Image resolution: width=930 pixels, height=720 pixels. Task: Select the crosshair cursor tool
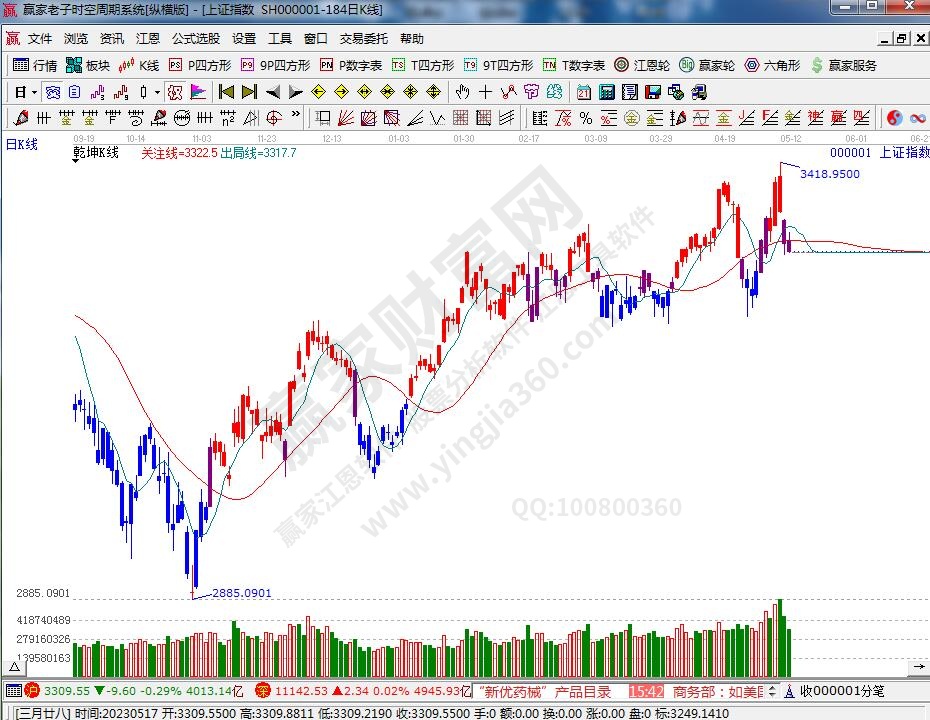click(485, 92)
